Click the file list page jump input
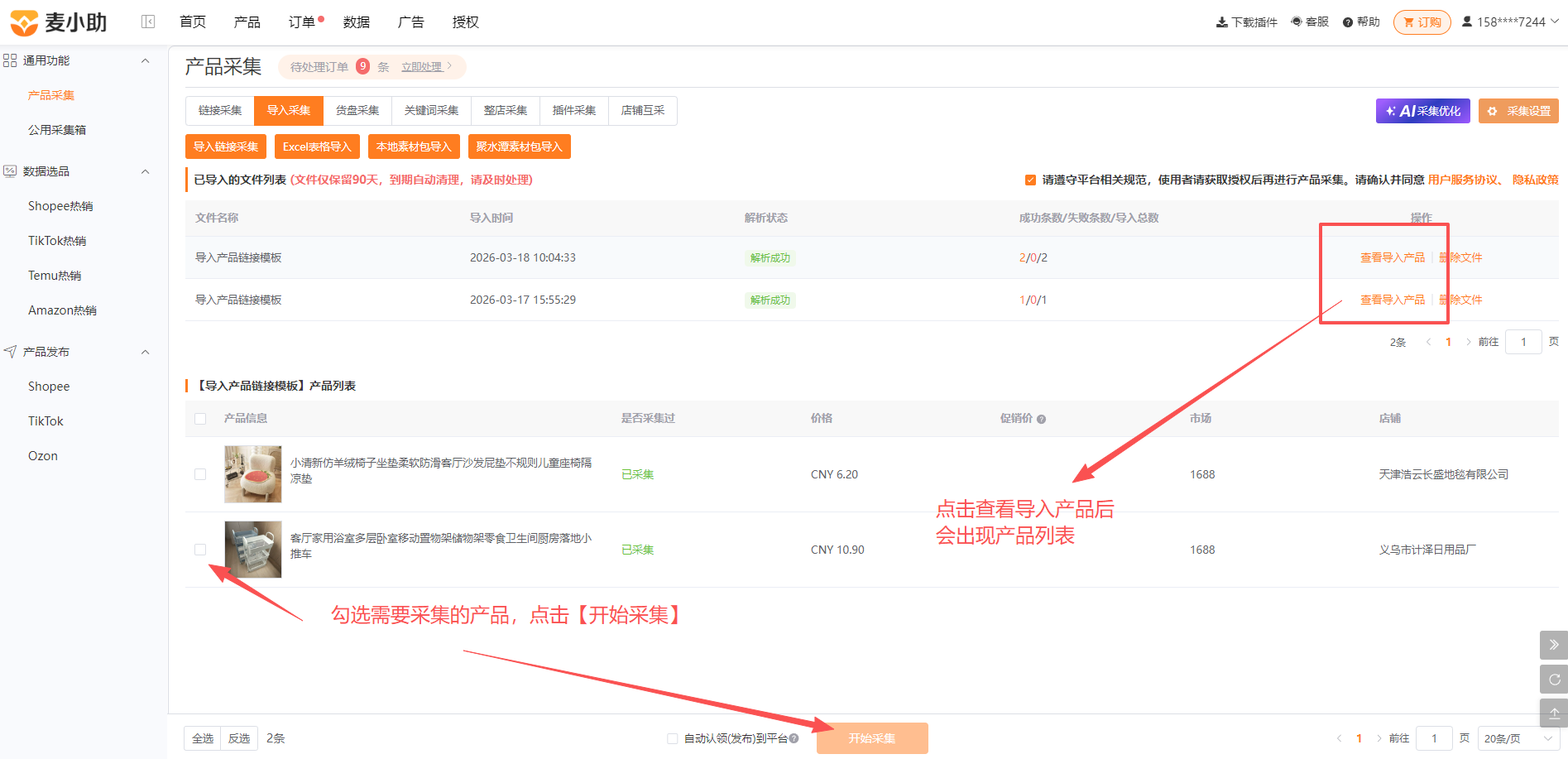 pyautogui.click(x=1523, y=342)
